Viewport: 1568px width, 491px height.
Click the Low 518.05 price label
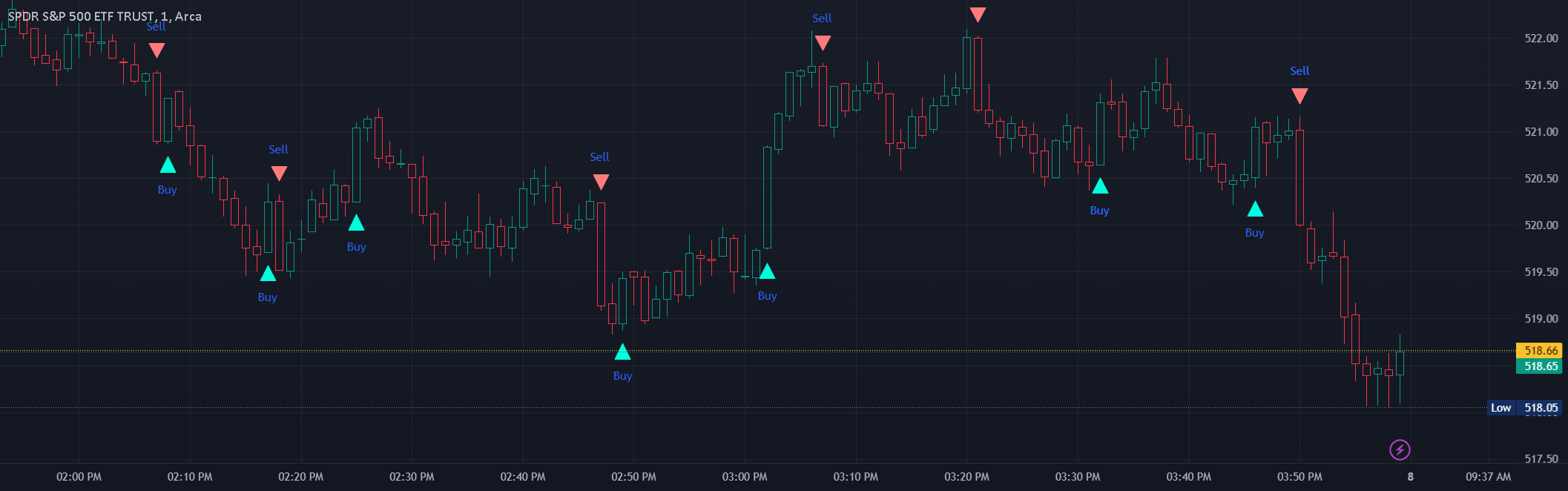coord(1525,407)
